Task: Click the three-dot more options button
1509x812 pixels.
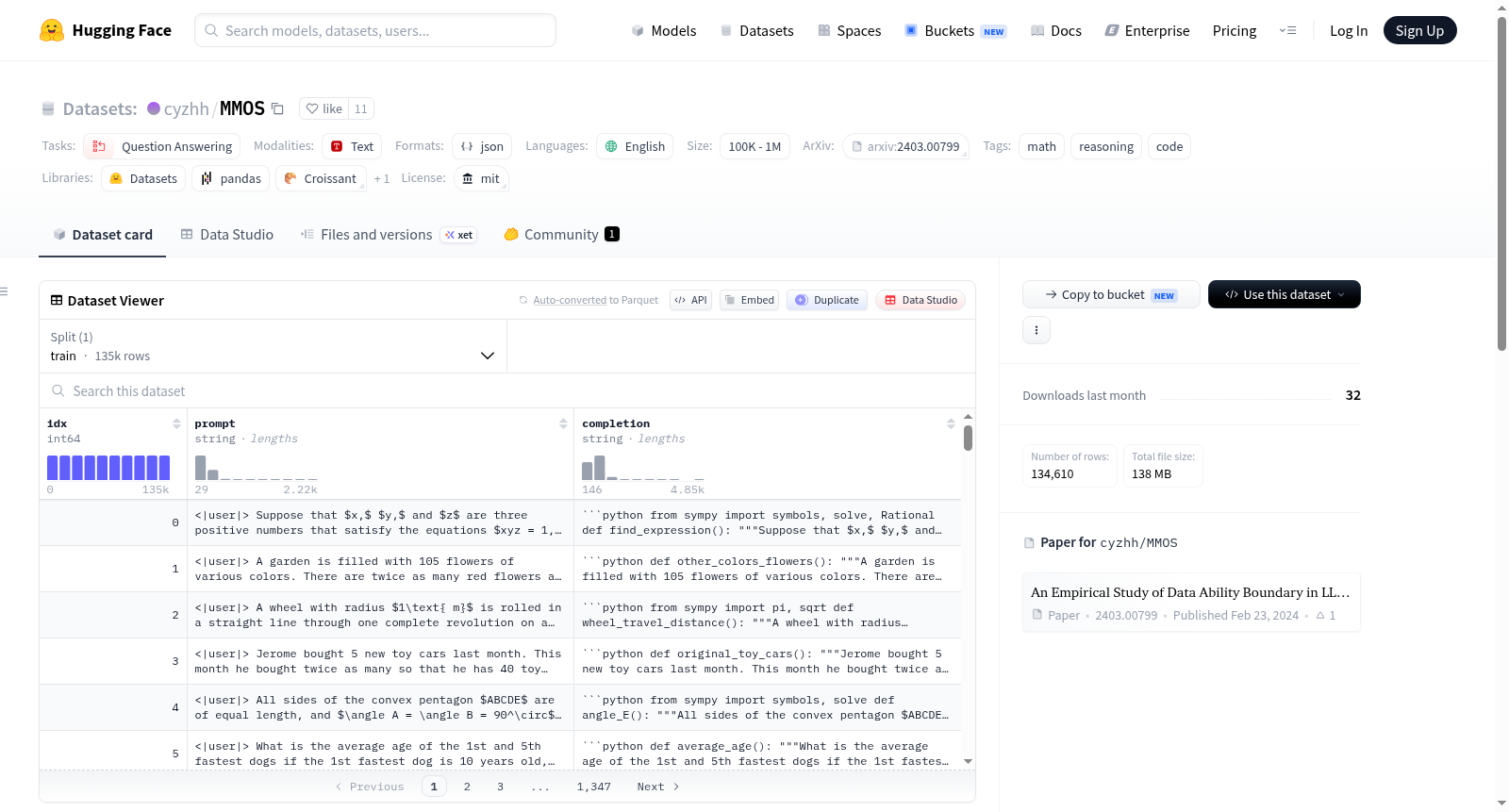Action: click(1036, 330)
